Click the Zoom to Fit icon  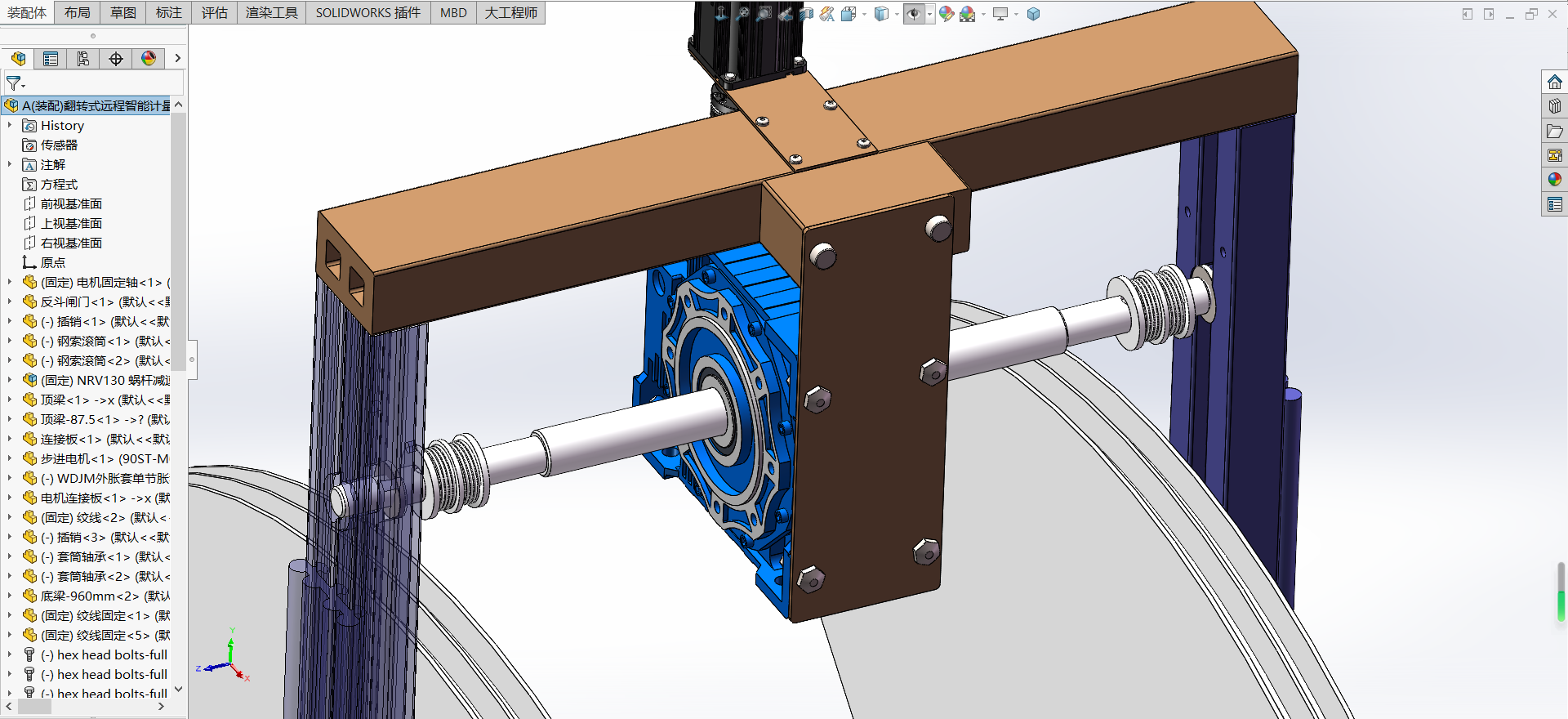[742, 13]
